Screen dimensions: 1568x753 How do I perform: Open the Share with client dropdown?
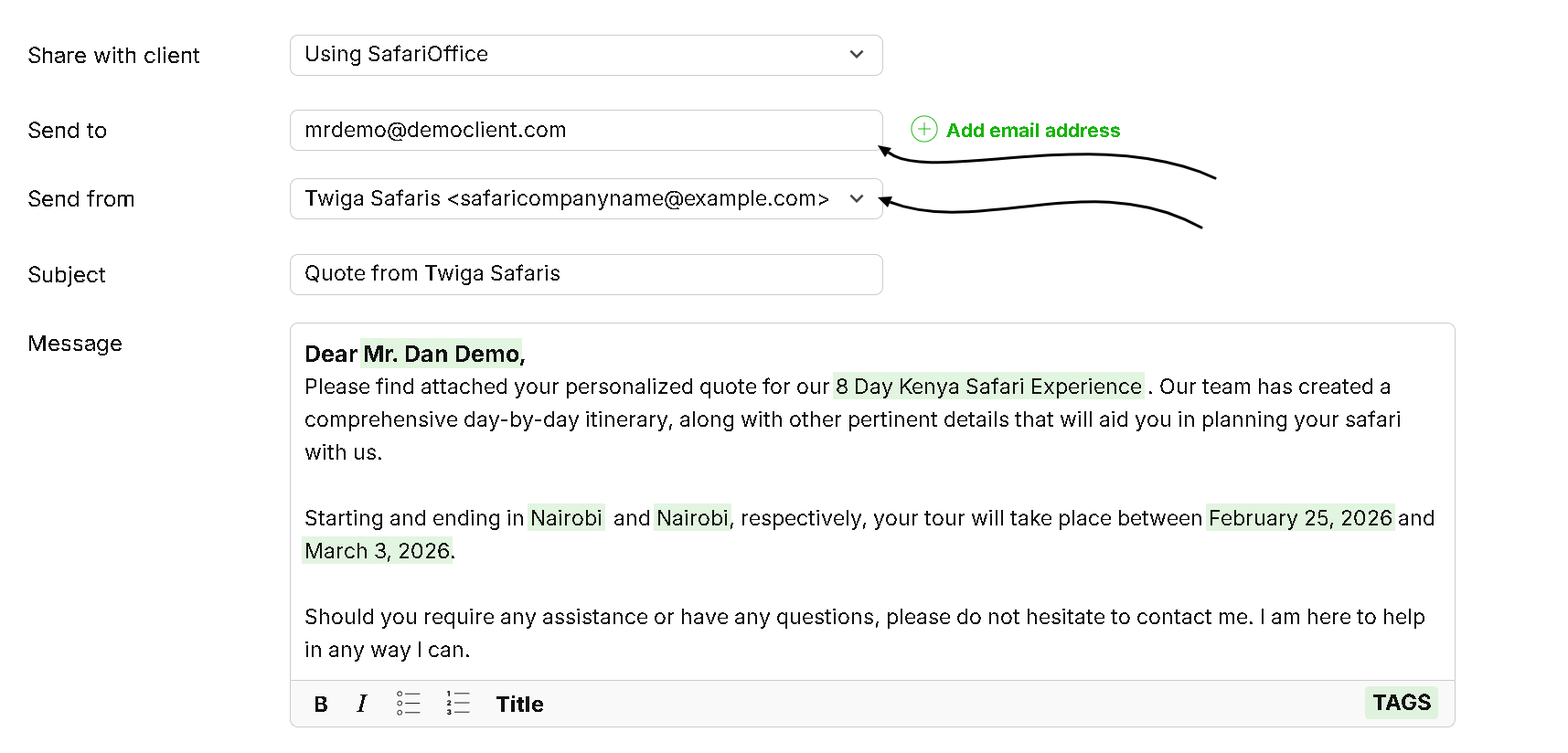(x=585, y=55)
